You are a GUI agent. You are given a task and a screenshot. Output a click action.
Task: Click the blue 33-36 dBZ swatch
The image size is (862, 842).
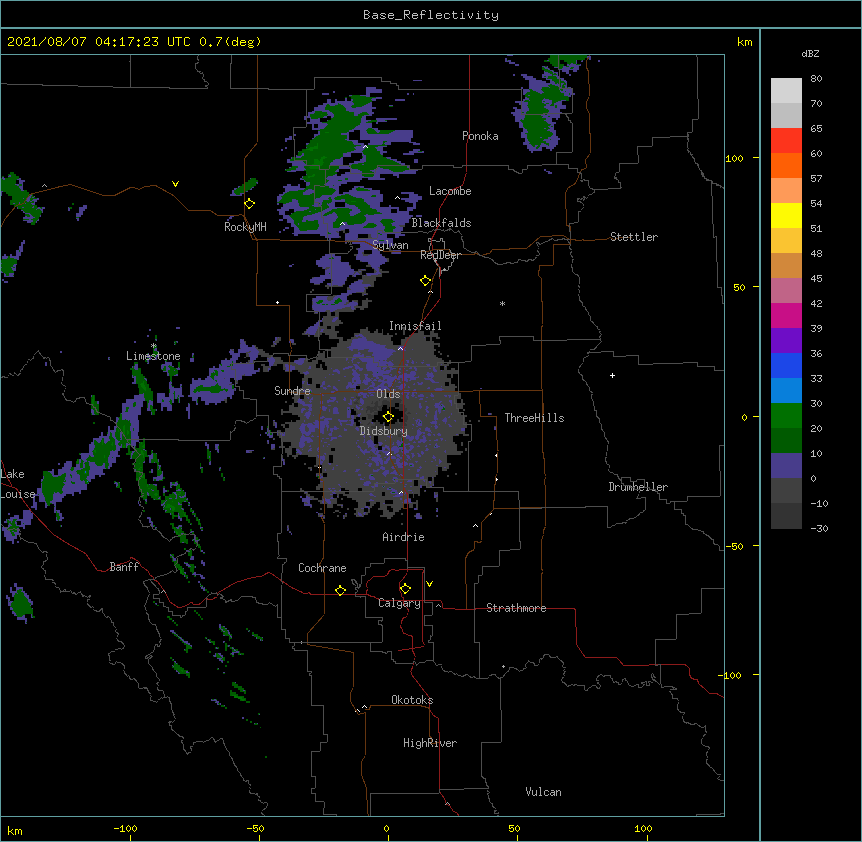point(786,365)
